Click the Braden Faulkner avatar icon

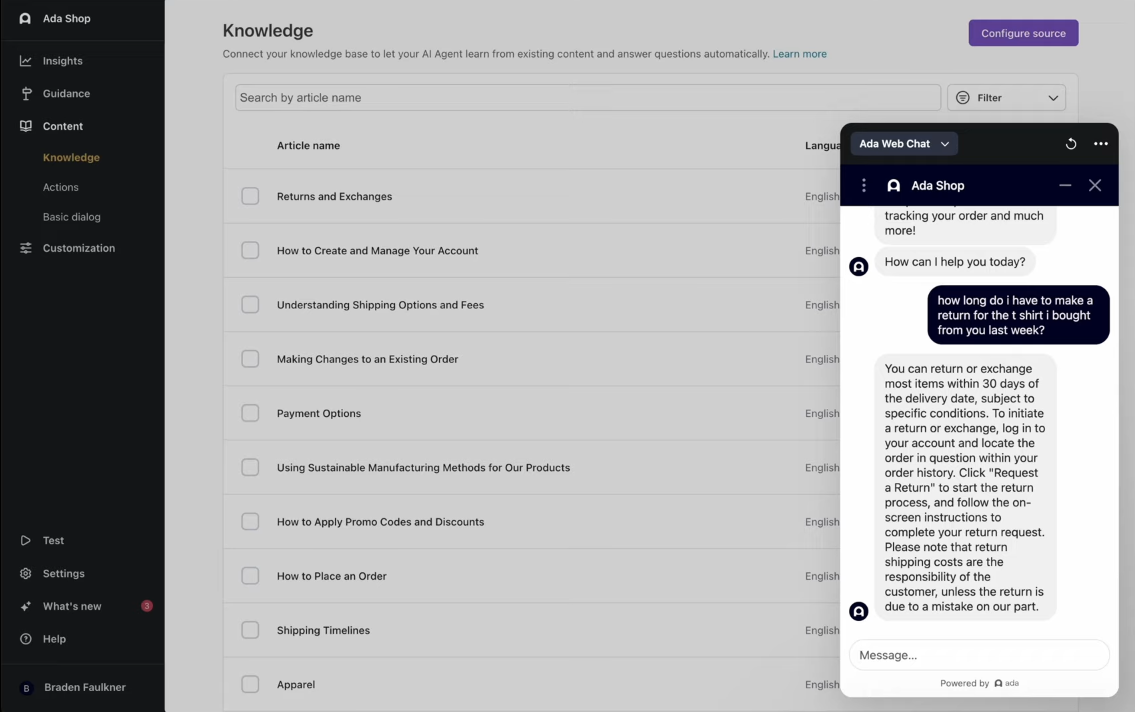pyautogui.click(x=27, y=688)
